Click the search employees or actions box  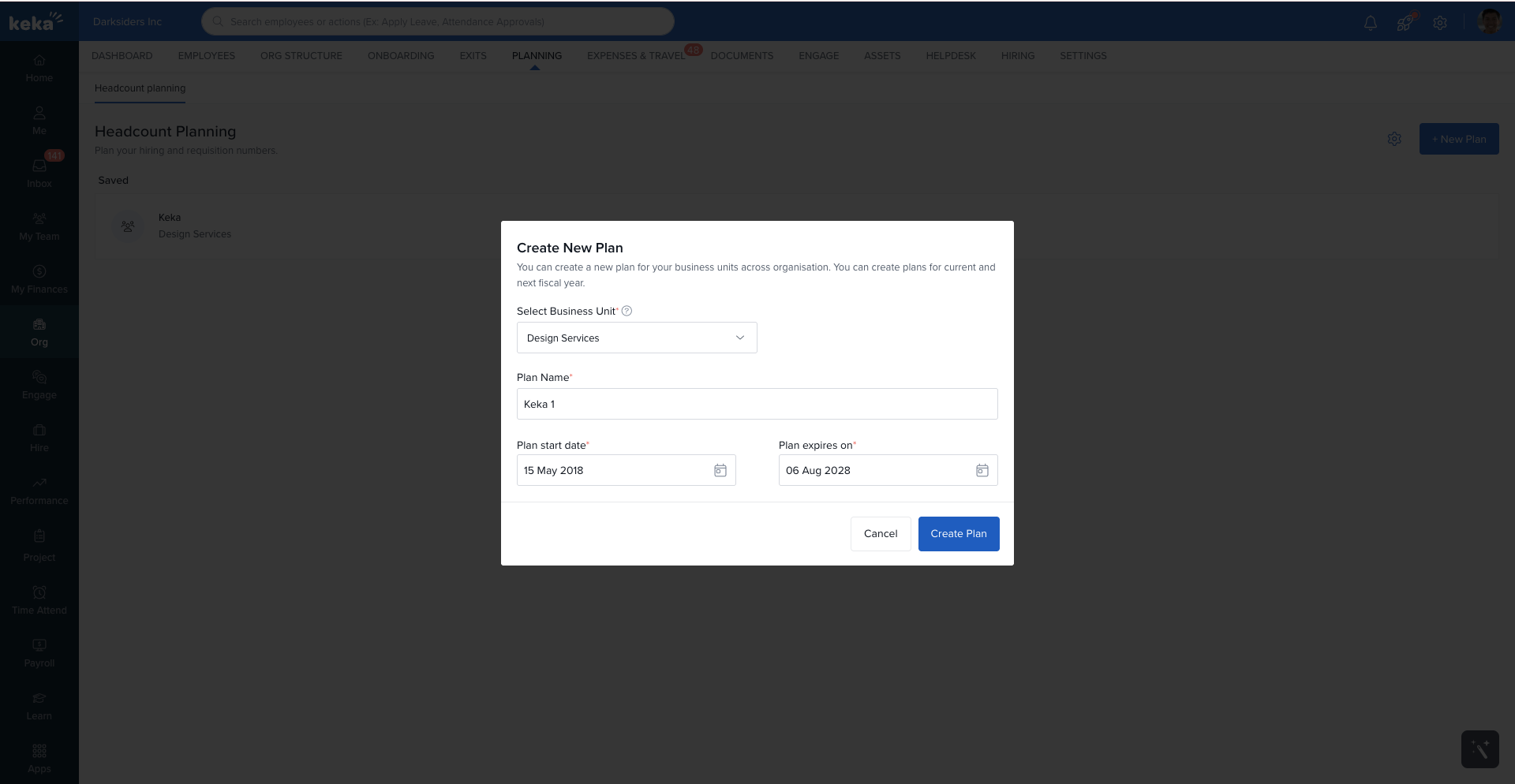pyautogui.click(x=438, y=22)
